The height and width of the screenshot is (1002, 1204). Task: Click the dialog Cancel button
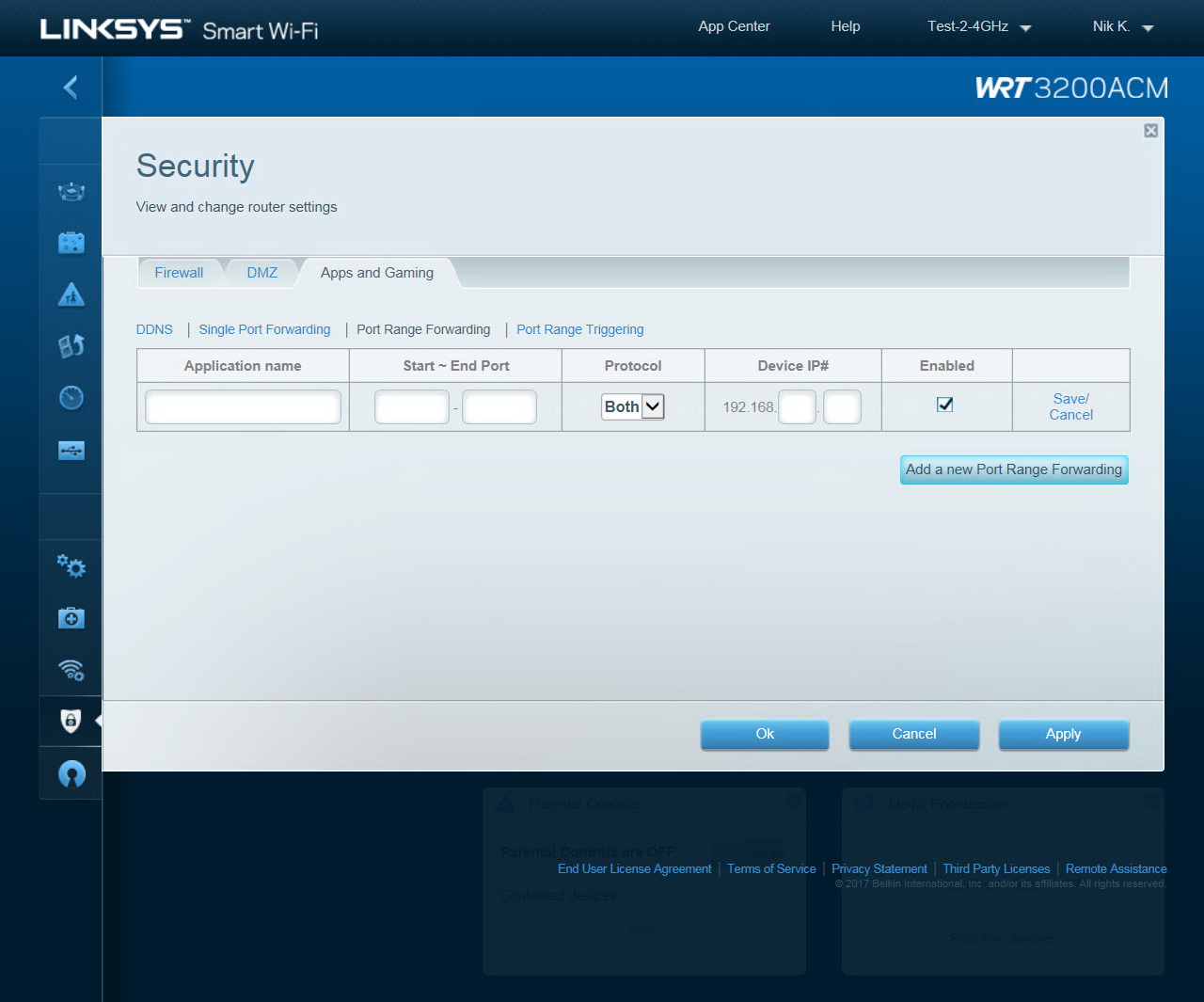(x=914, y=735)
